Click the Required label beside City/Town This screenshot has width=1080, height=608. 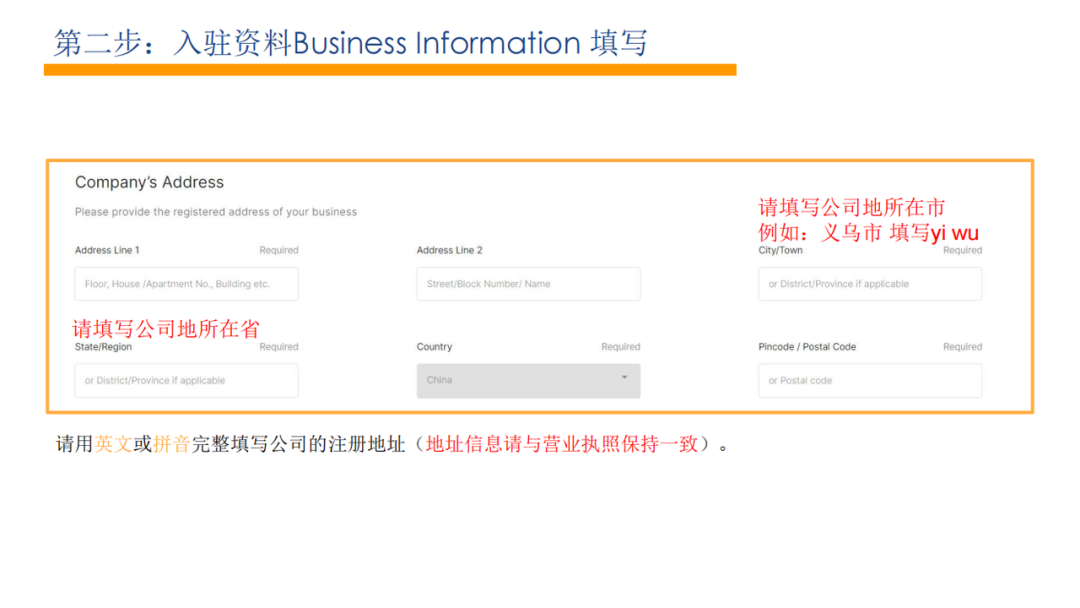click(x=961, y=250)
